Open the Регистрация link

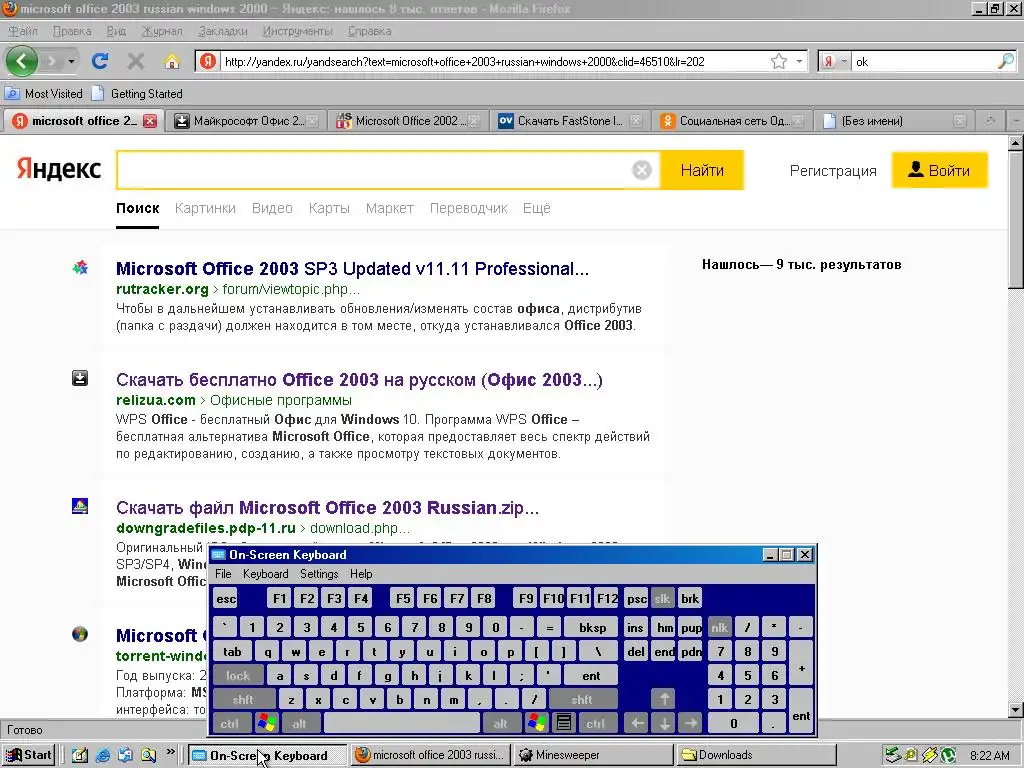pyautogui.click(x=833, y=170)
